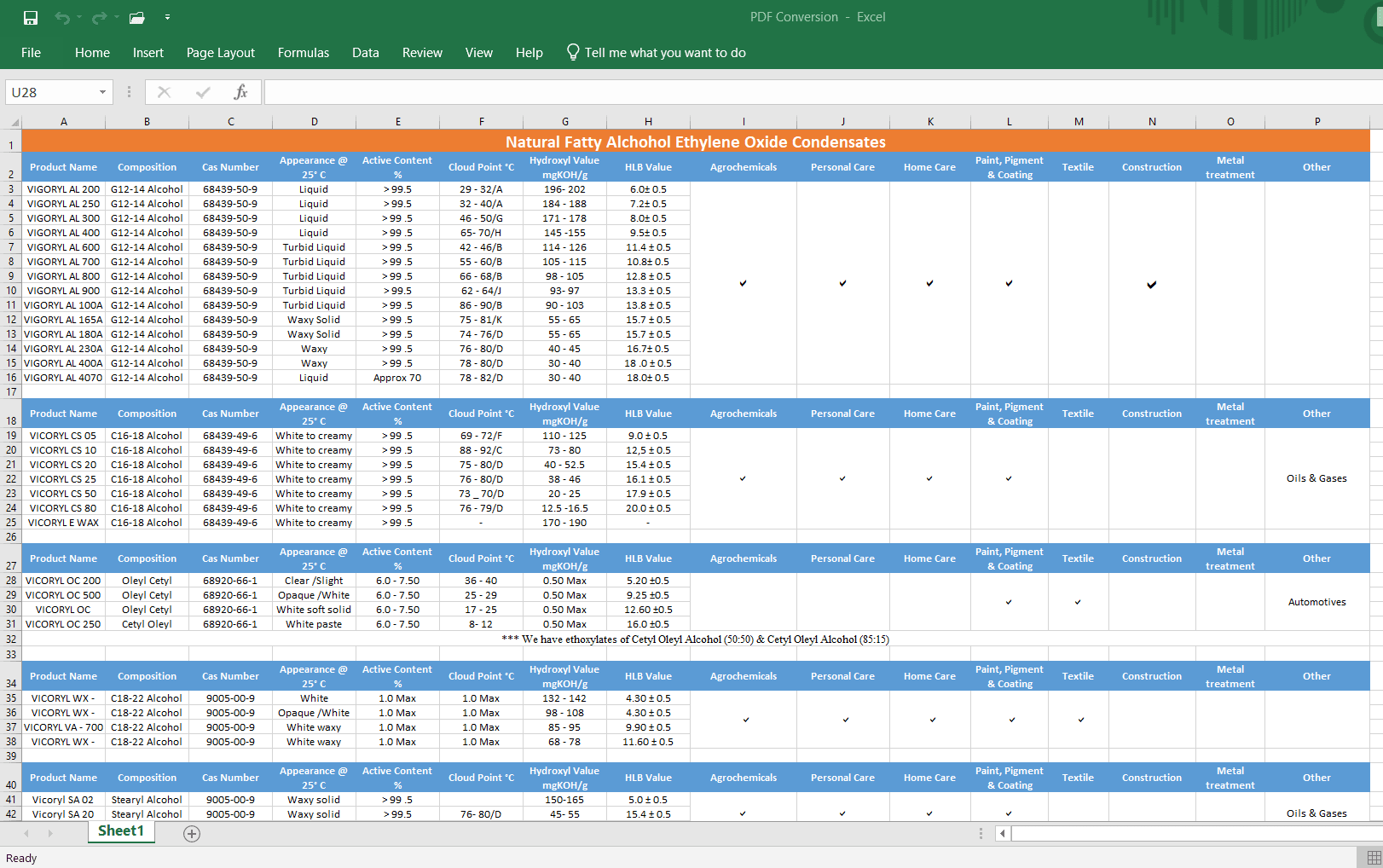Click the 'Vicoryl SA 02' cell
Viewport: 1383px width, 868px height.
(x=63, y=800)
